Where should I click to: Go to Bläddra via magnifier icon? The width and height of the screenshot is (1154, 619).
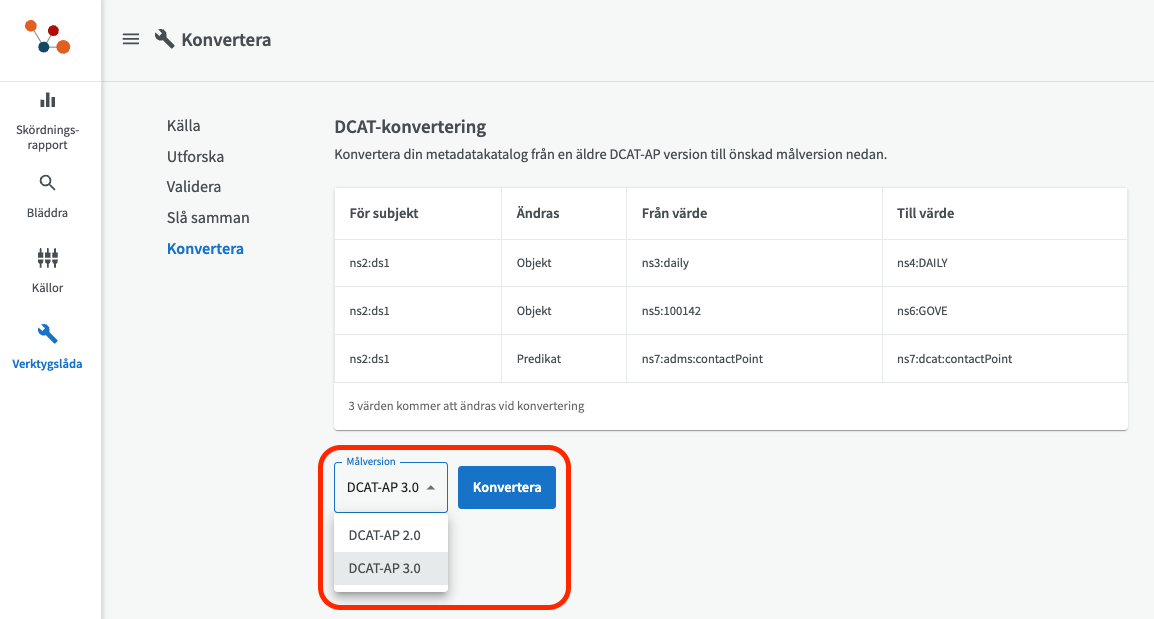pyautogui.click(x=48, y=183)
